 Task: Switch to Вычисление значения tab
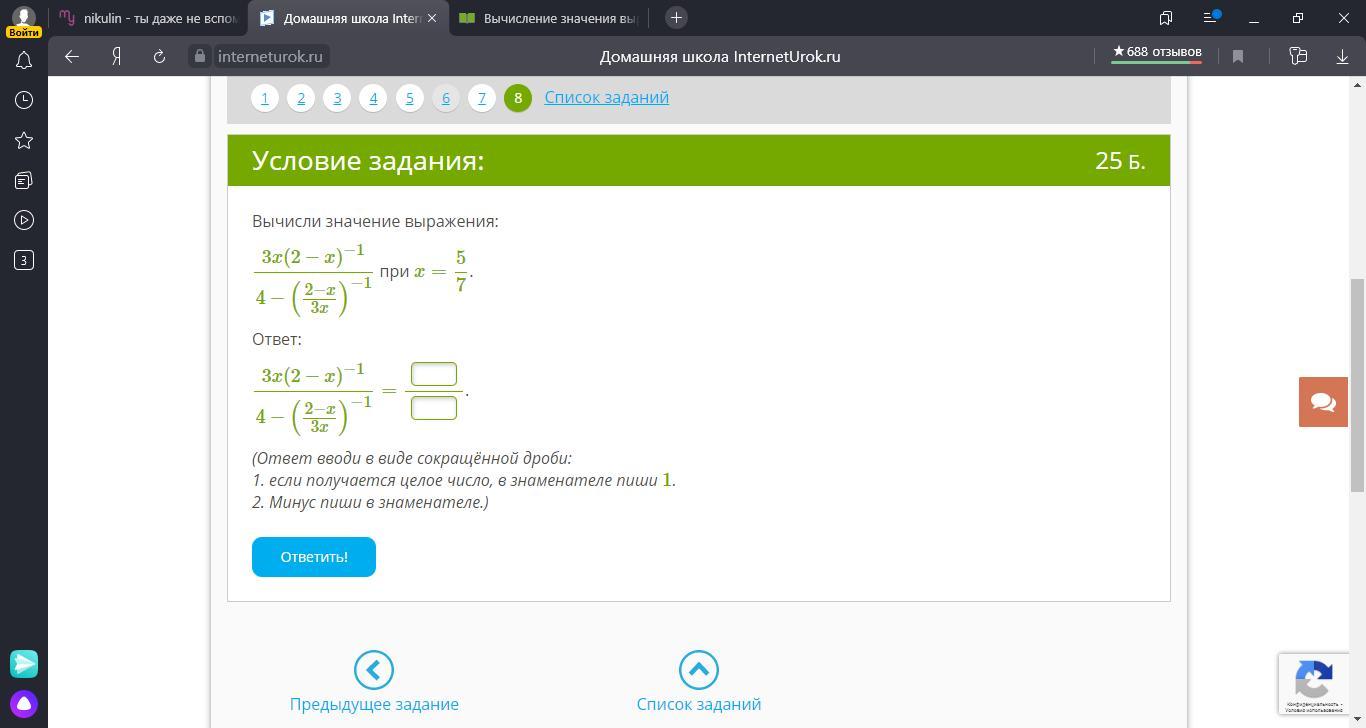(x=550, y=18)
